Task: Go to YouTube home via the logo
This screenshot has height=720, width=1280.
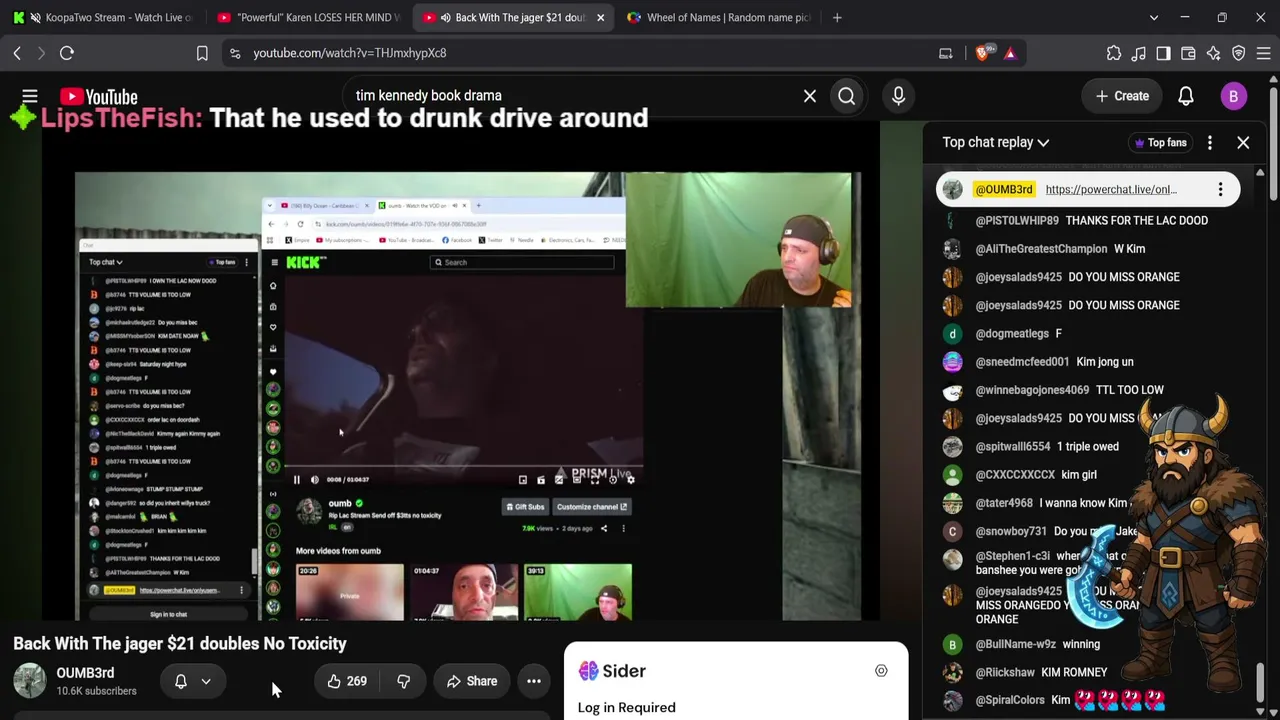Action: coord(98,96)
